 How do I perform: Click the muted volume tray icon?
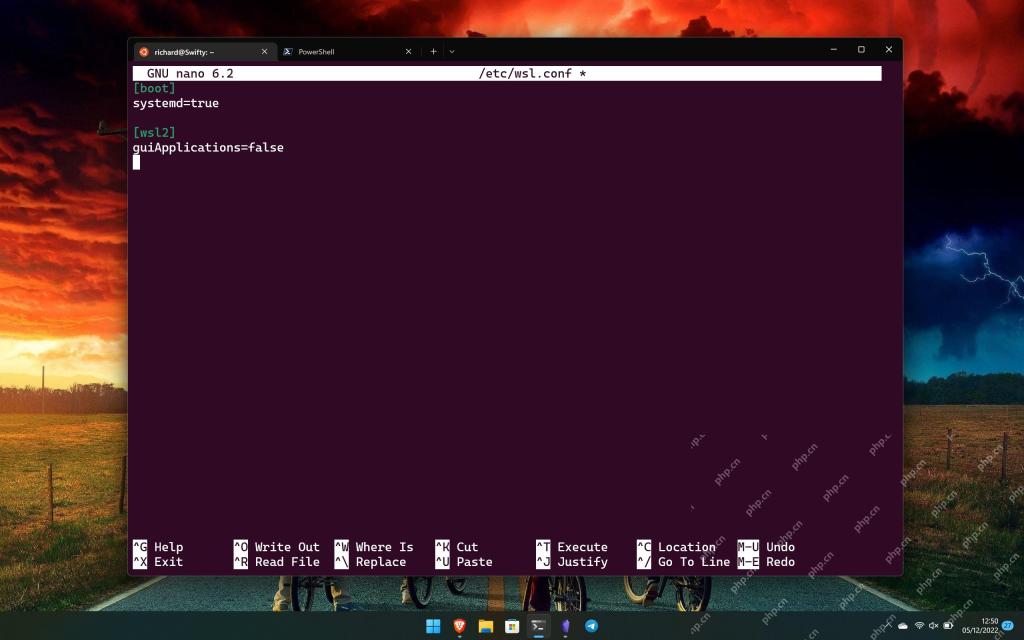[933, 626]
